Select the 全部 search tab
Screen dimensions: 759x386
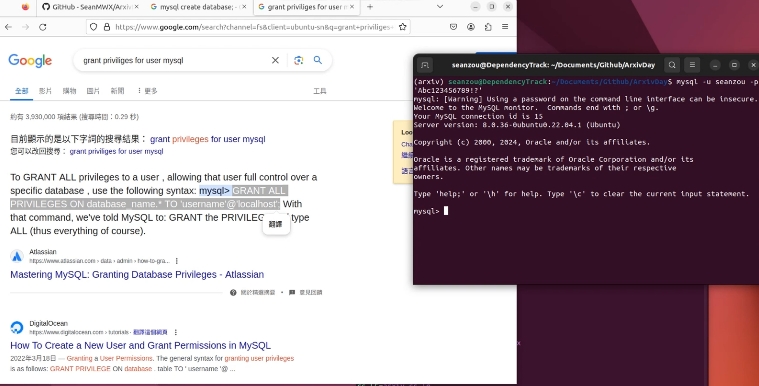21,91
